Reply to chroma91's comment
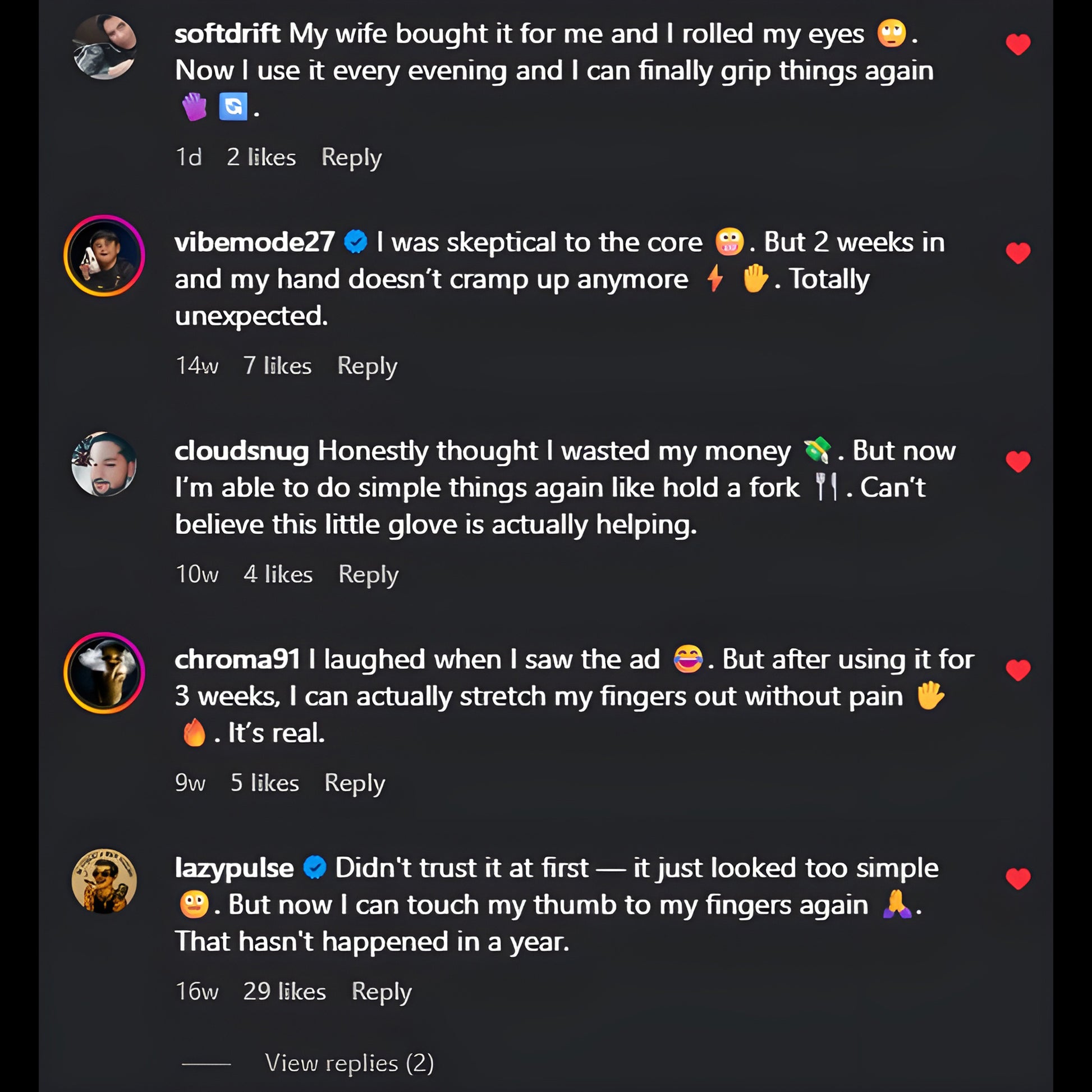Image resolution: width=1092 pixels, height=1092 pixels. [355, 783]
